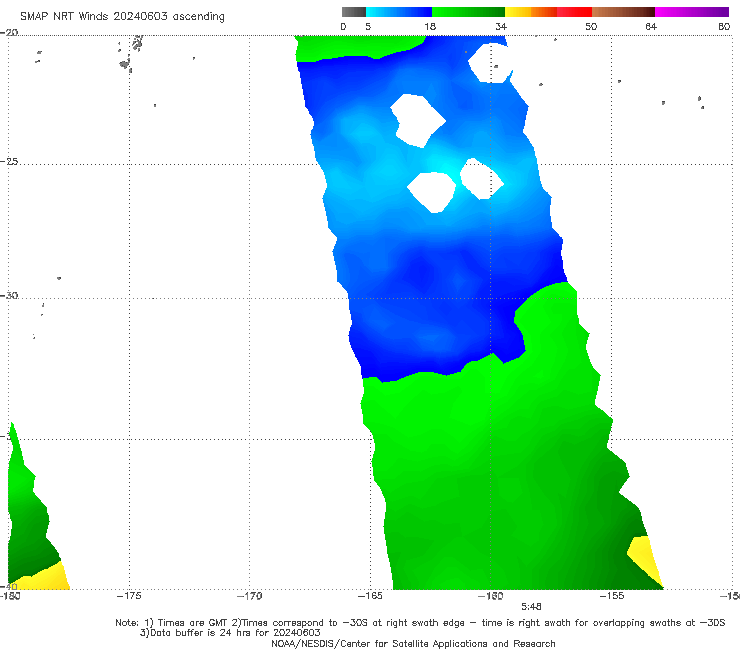Click the color bar scale value "50"
This screenshot has width=740, height=650.
pyautogui.click(x=591, y=26)
